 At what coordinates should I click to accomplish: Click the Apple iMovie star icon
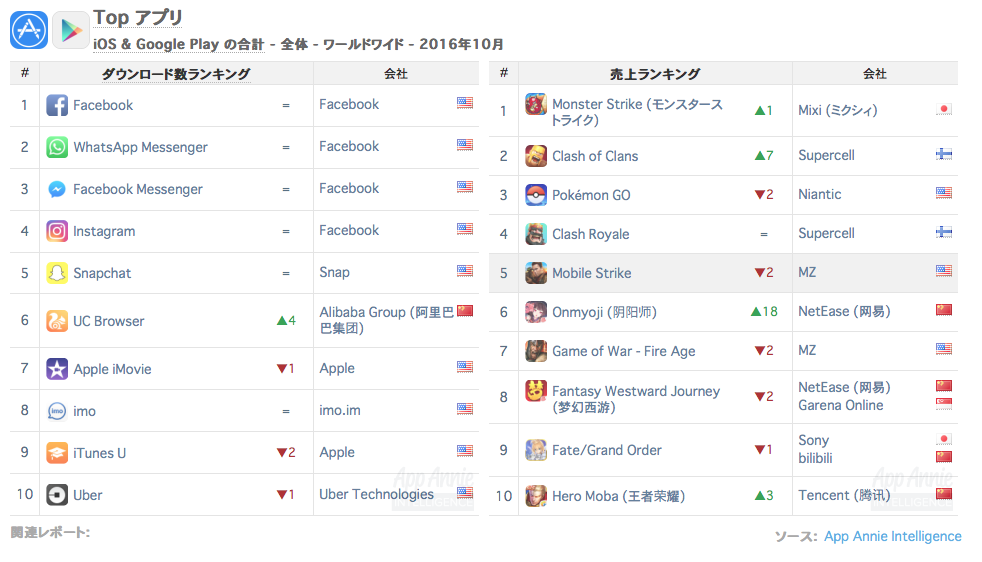pyautogui.click(x=57, y=369)
